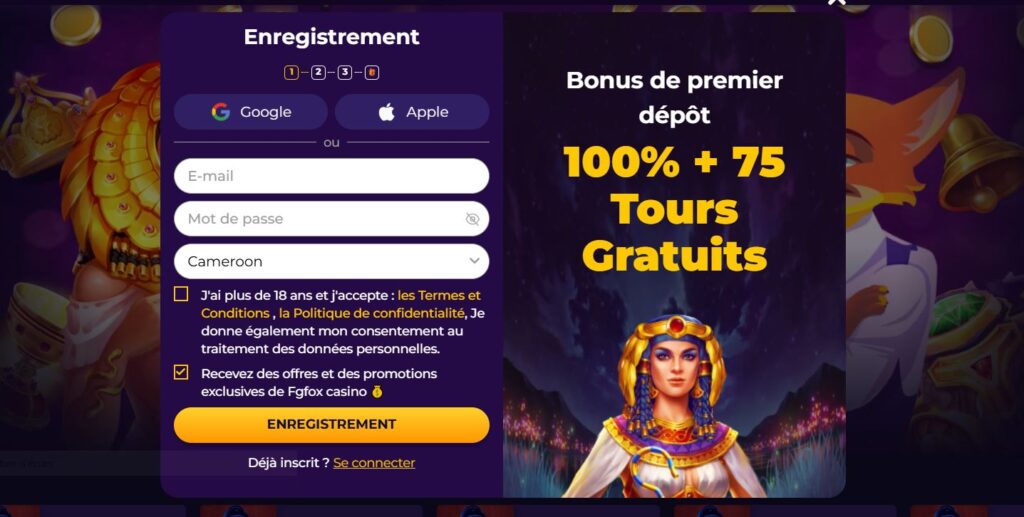This screenshot has width=1024, height=517.
Task: Check the 18 years and terms checkbox
Action: point(181,294)
